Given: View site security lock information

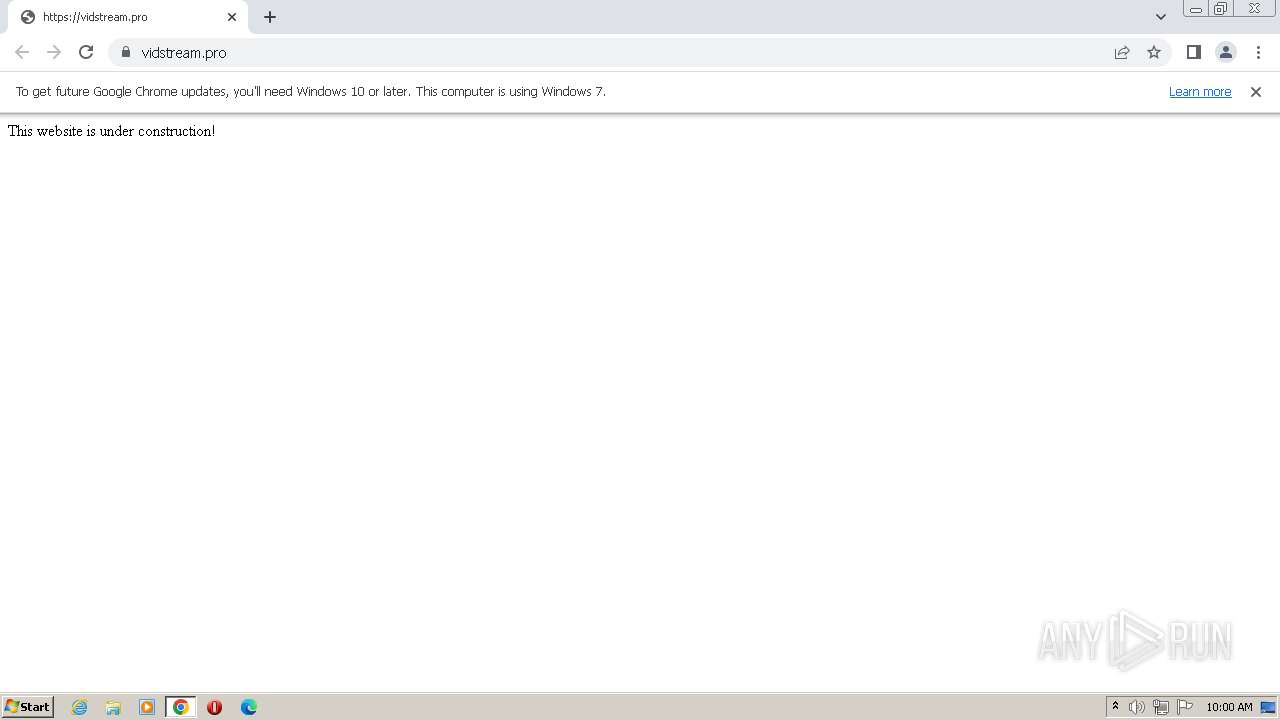Looking at the screenshot, I should 126,52.
